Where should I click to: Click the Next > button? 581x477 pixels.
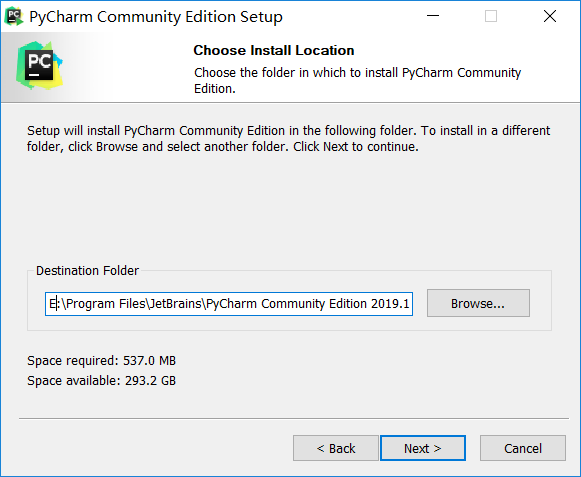423,448
